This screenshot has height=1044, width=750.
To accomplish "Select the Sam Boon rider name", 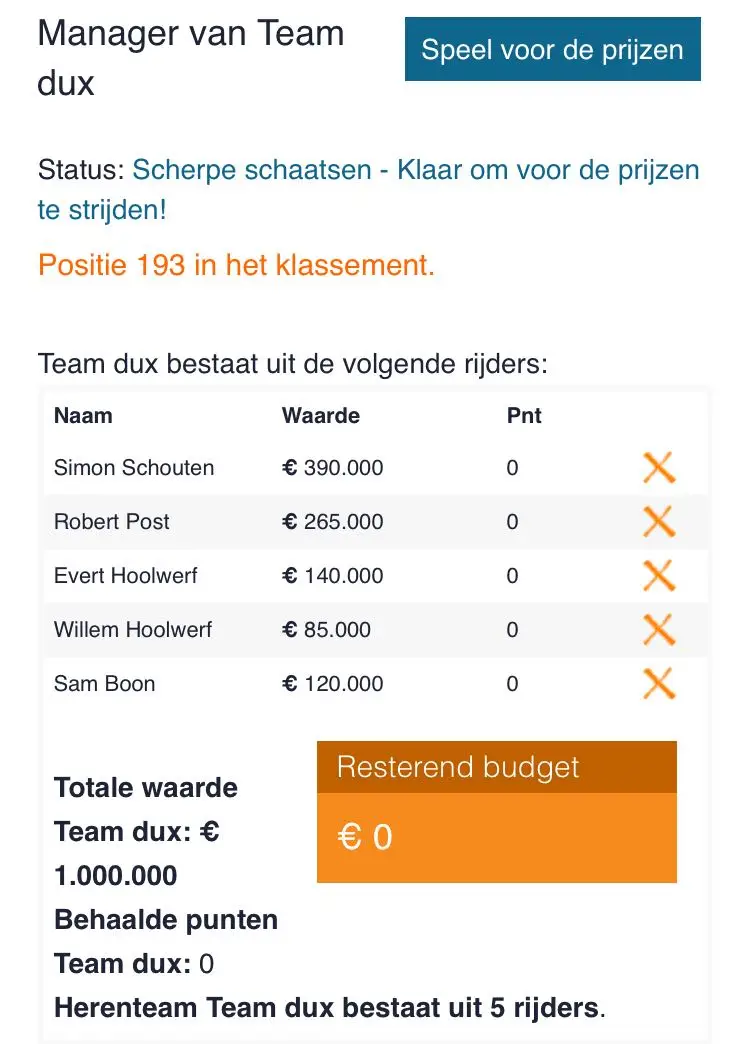I will point(105,683).
